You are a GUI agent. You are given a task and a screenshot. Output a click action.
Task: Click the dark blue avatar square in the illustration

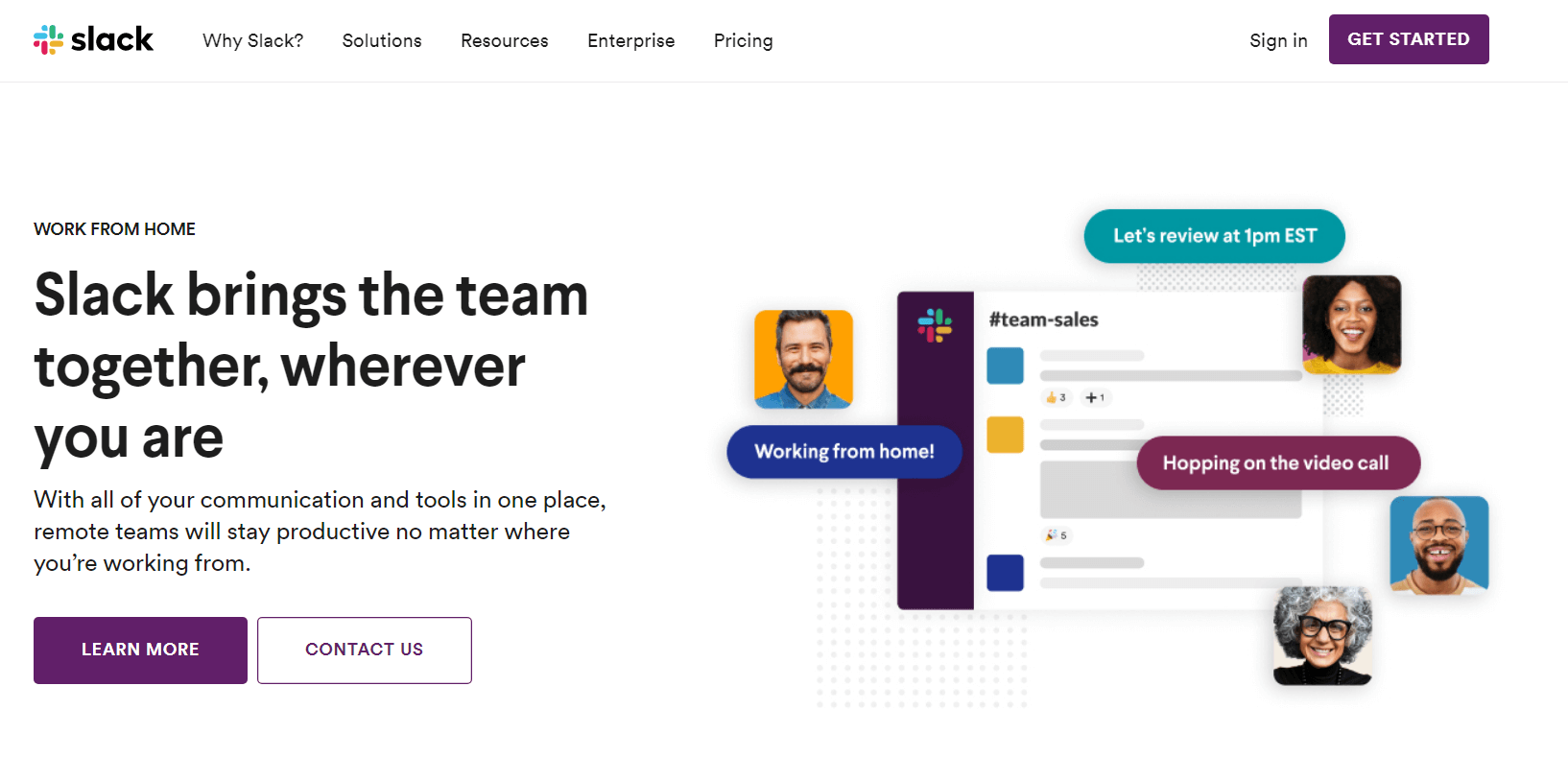1006,573
